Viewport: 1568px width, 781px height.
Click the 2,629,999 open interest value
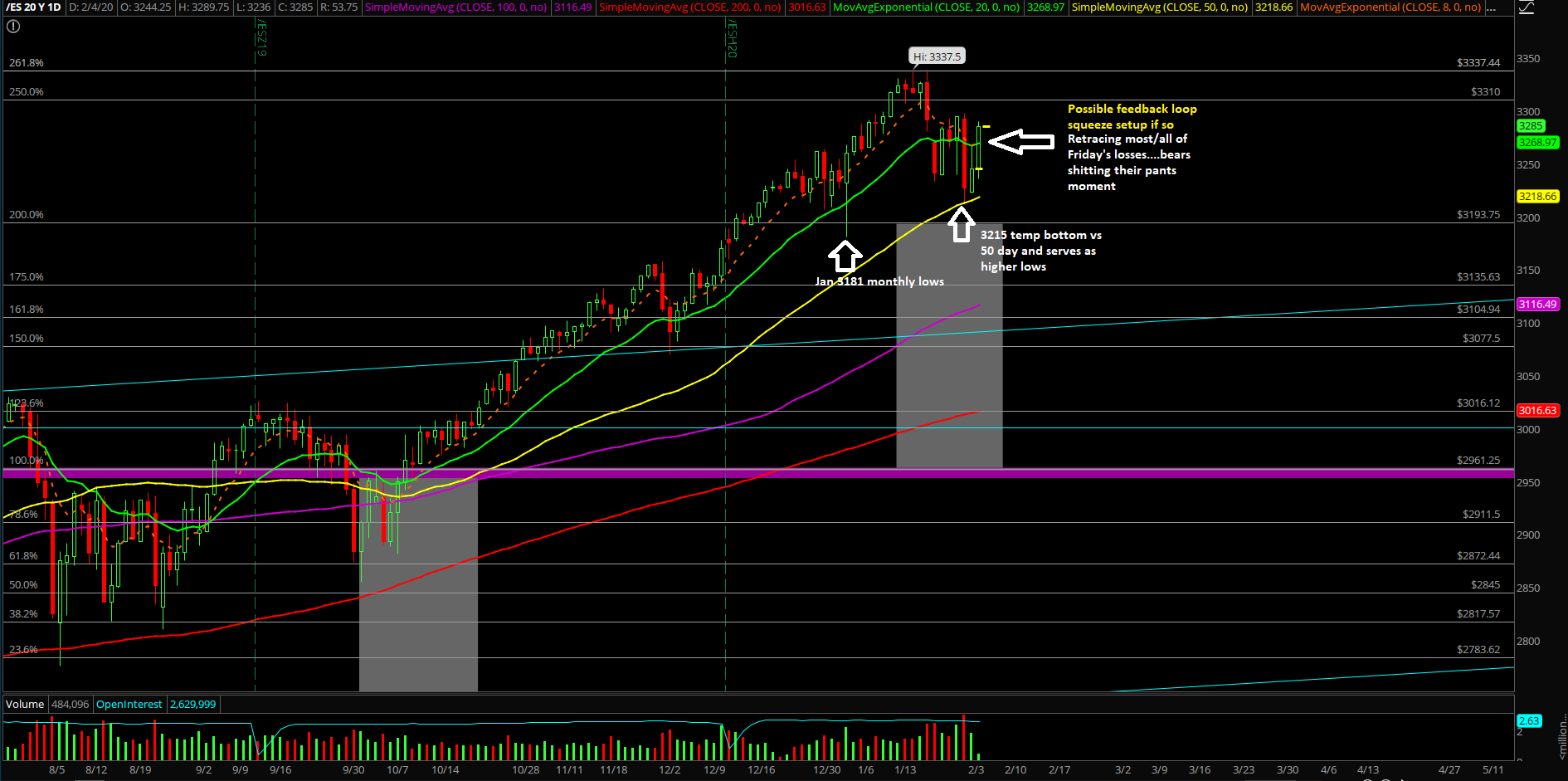[192, 704]
